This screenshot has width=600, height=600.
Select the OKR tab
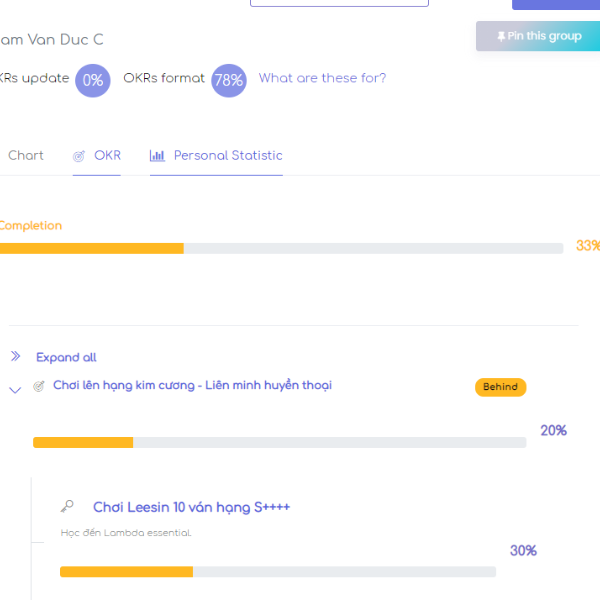click(x=107, y=156)
